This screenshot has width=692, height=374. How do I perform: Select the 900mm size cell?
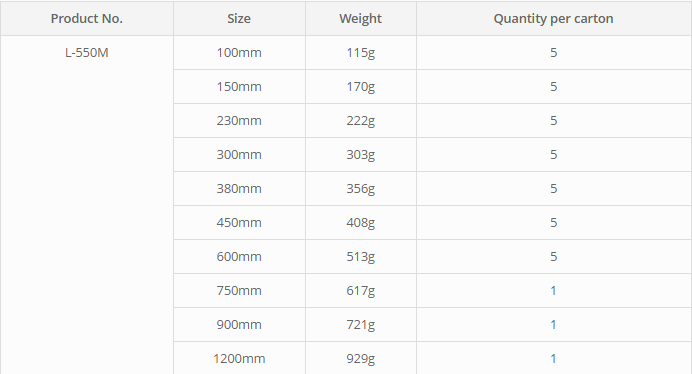(x=239, y=325)
